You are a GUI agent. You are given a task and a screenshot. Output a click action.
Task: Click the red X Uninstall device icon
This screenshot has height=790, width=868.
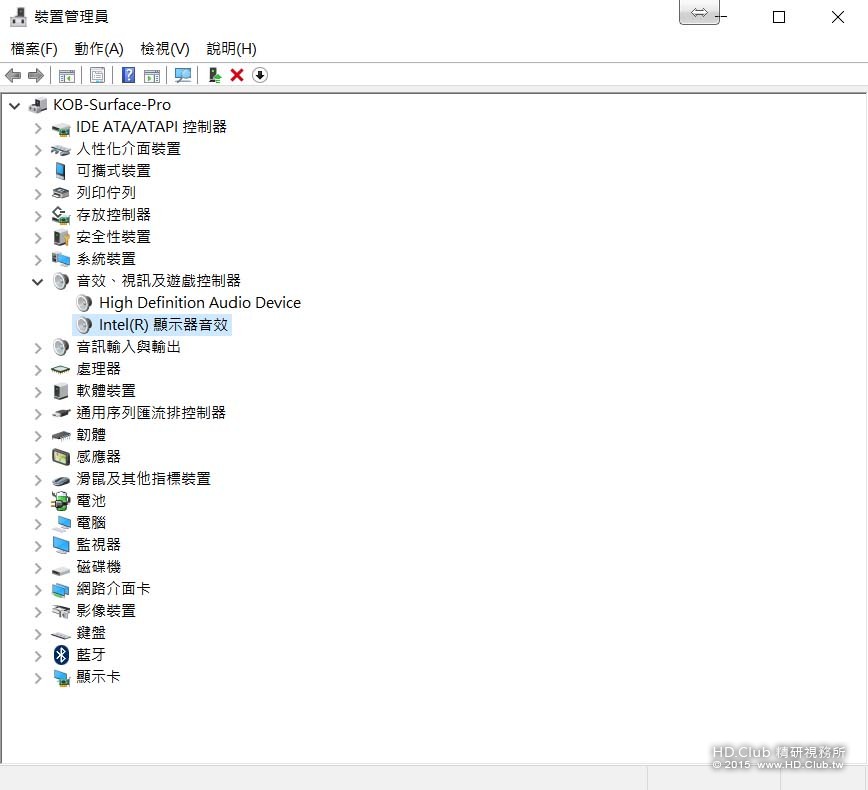tap(237, 75)
